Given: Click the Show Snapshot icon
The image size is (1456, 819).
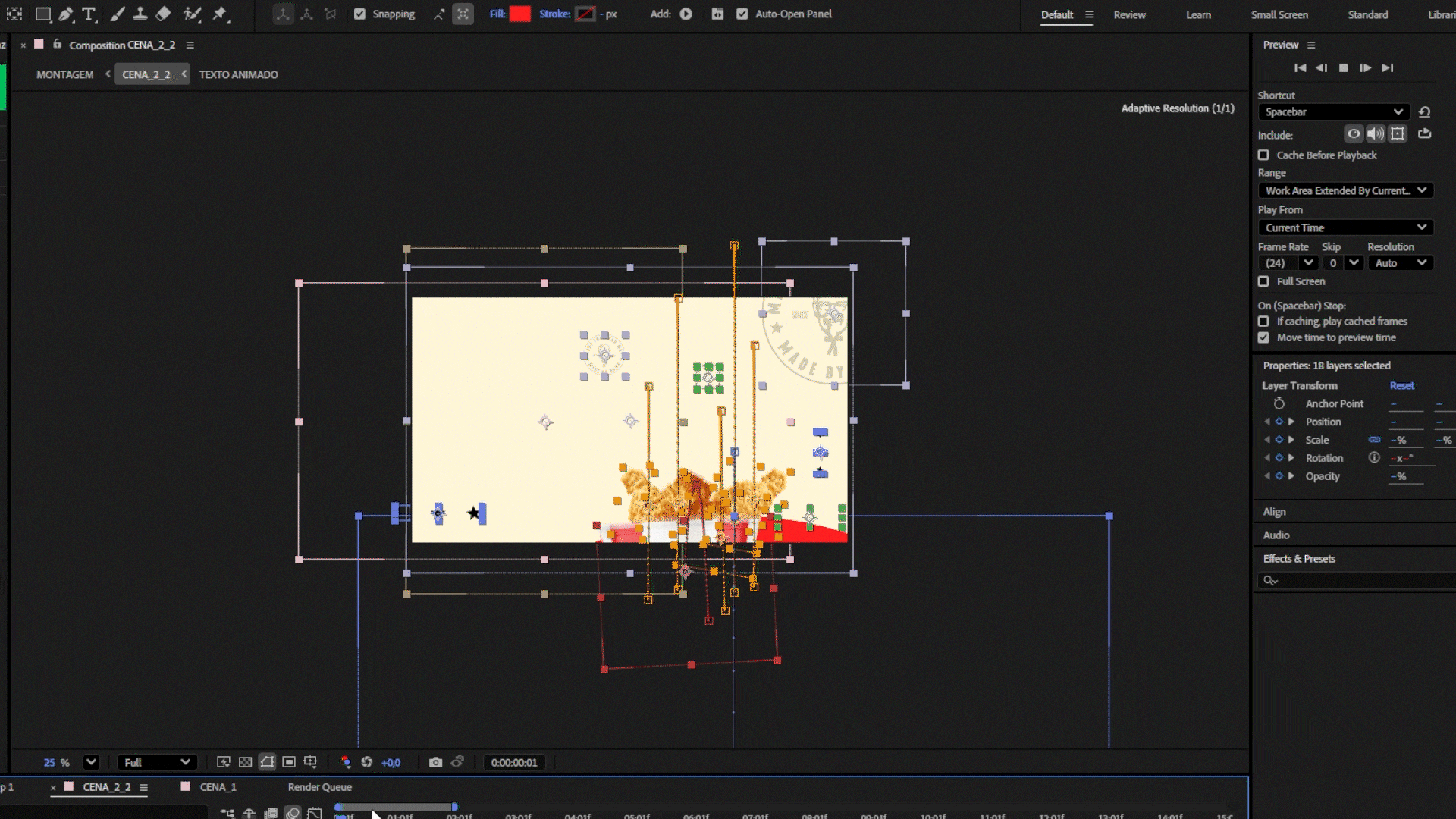Looking at the screenshot, I should (x=457, y=762).
